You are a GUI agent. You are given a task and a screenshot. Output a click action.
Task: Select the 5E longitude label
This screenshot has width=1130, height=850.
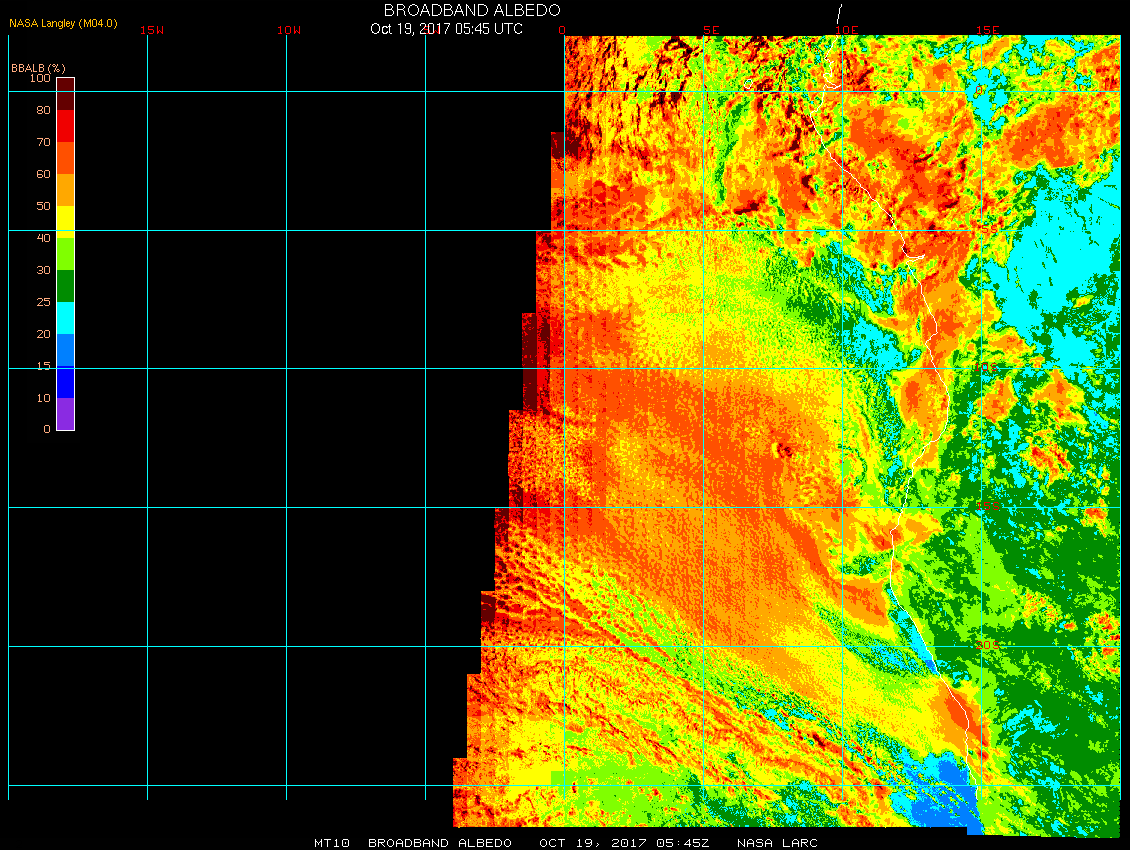tap(711, 30)
